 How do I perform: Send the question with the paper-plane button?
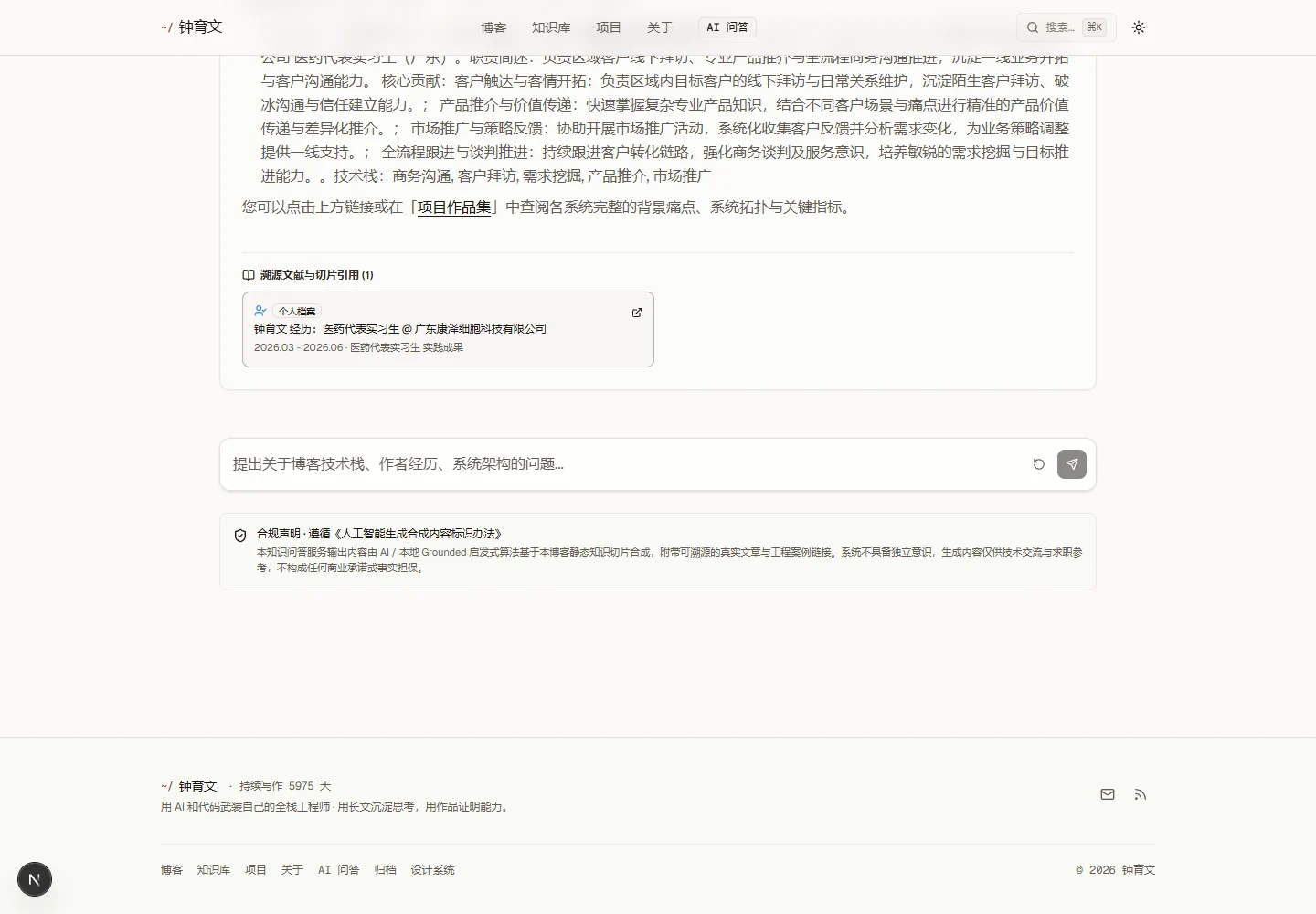1072,464
